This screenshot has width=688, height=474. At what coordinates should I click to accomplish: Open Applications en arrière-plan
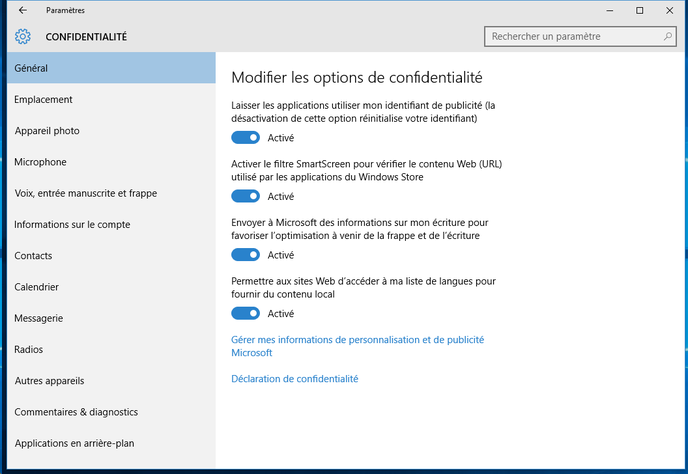click(111, 443)
